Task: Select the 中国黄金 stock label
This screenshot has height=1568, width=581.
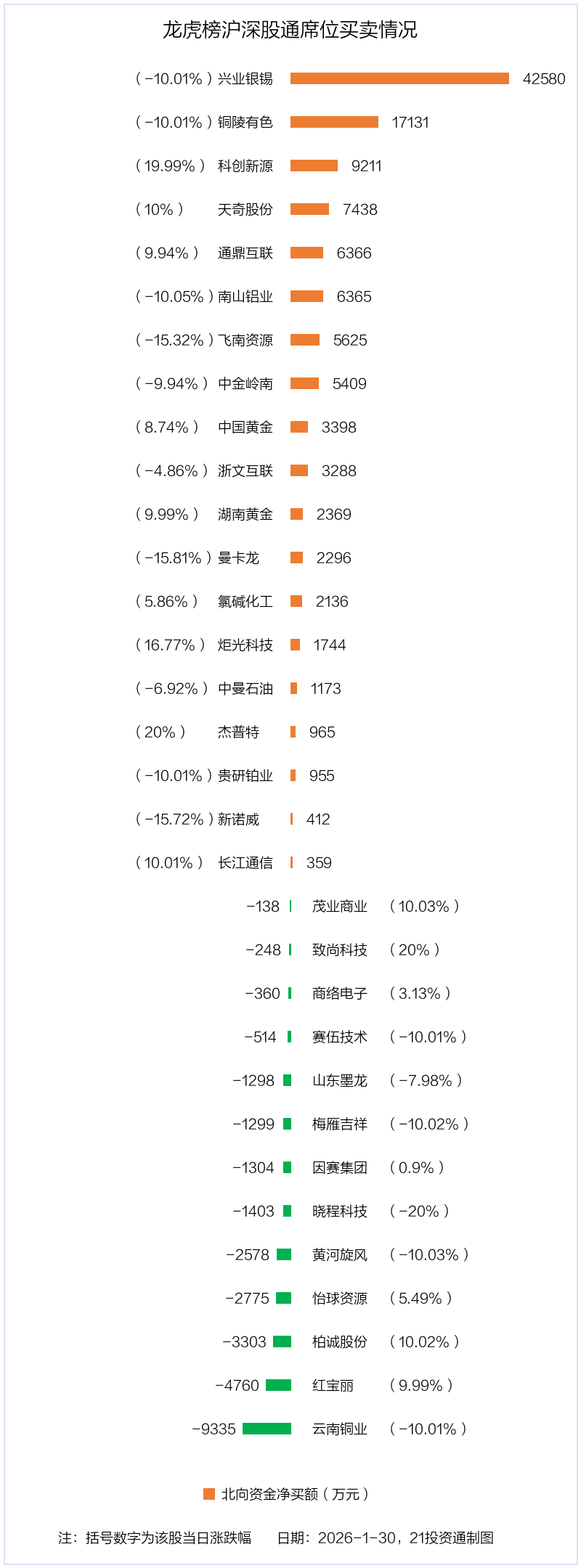Action: click(x=245, y=427)
